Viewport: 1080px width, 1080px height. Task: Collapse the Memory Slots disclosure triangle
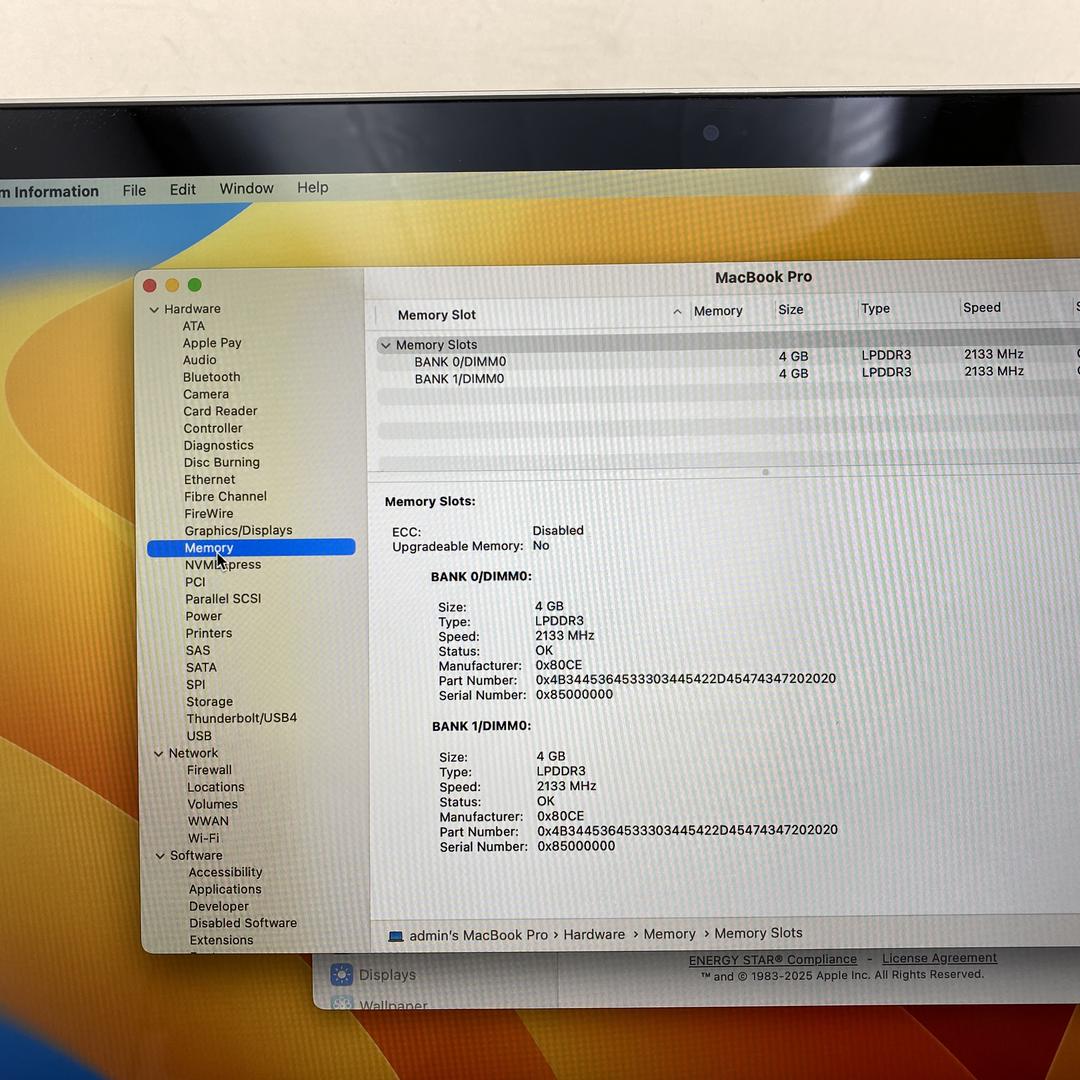pos(385,345)
